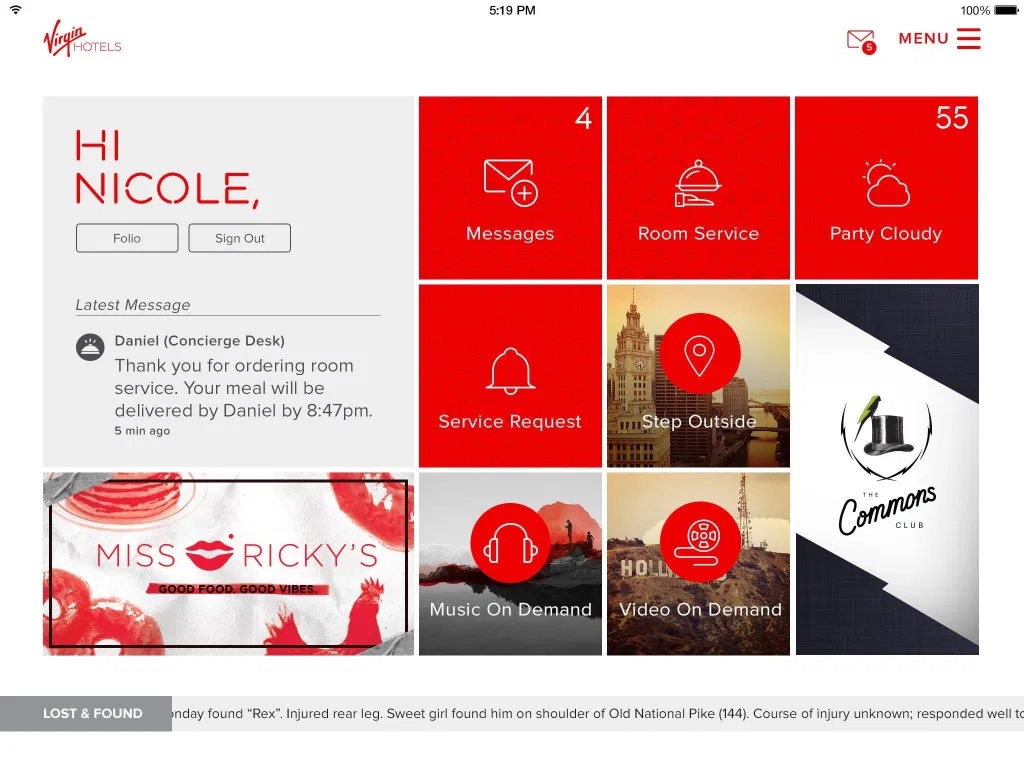Image resolution: width=1024 pixels, height=768 pixels.
Task: Open the envelope inbox icon with badge
Action: (861, 41)
